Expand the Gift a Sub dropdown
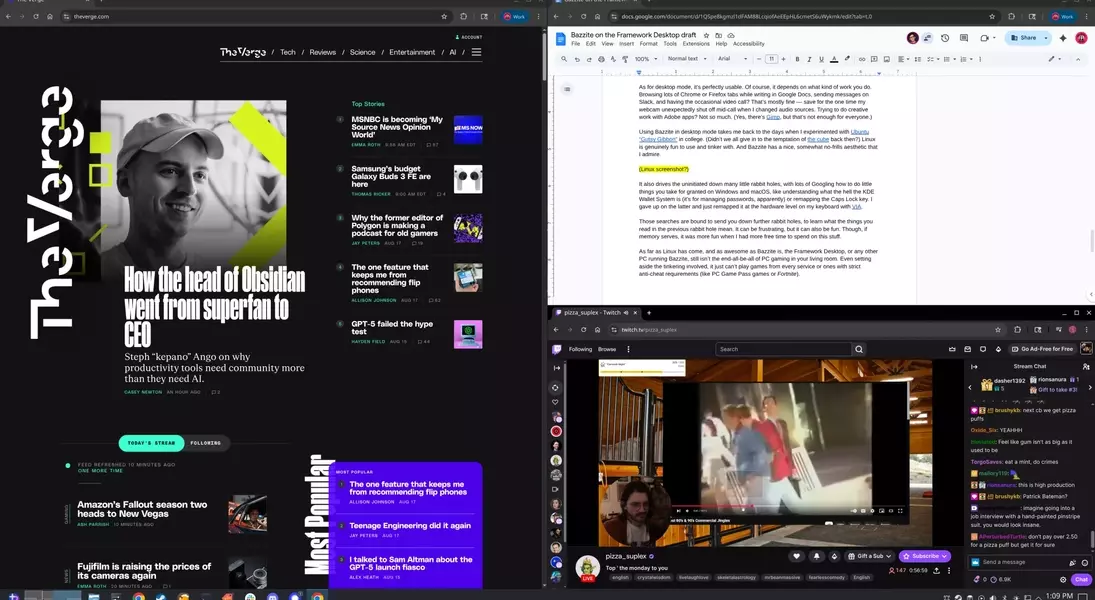Image resolution: width=1095 pixels, height=600 pixels. point(888,556)
